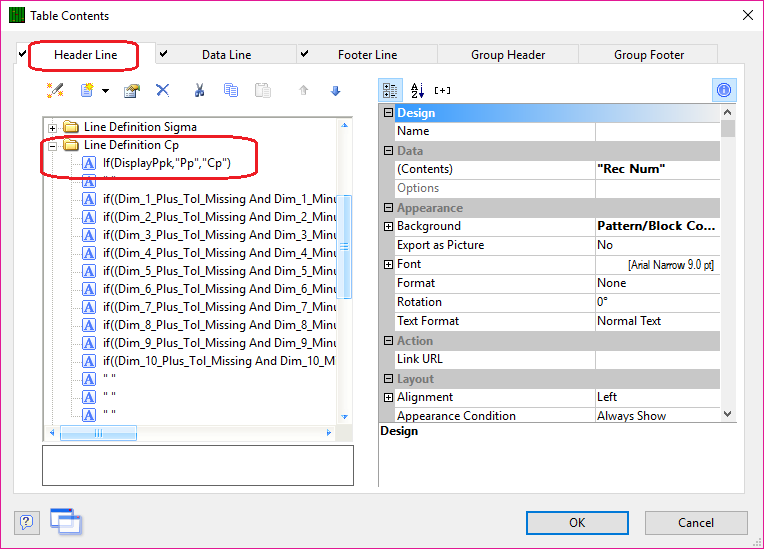Click the text icon beside If(DisplayPpk row

click(89, 163)
